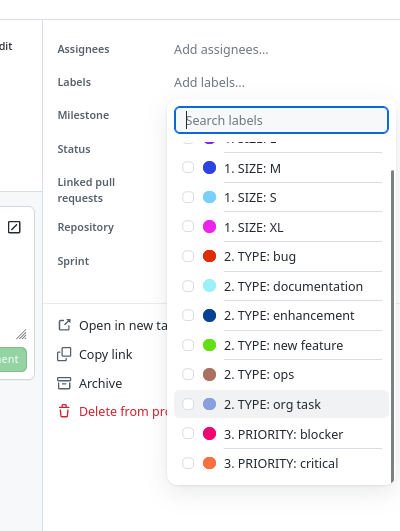Click the orange PRIORITY: critical color dot
400x531 pixels.
coord(209,463)
